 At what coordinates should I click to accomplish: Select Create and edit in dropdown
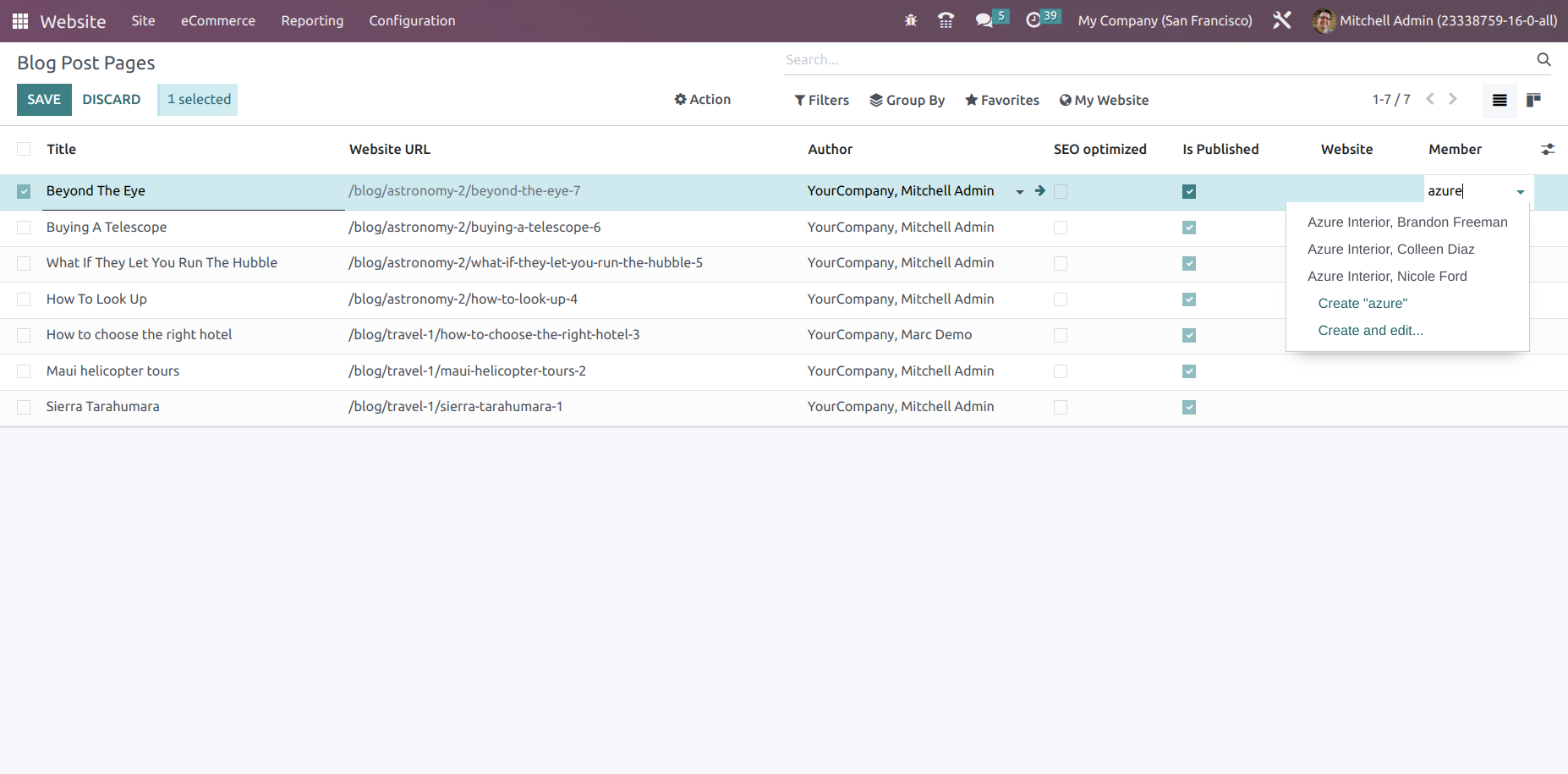(x=1370, y=330)
